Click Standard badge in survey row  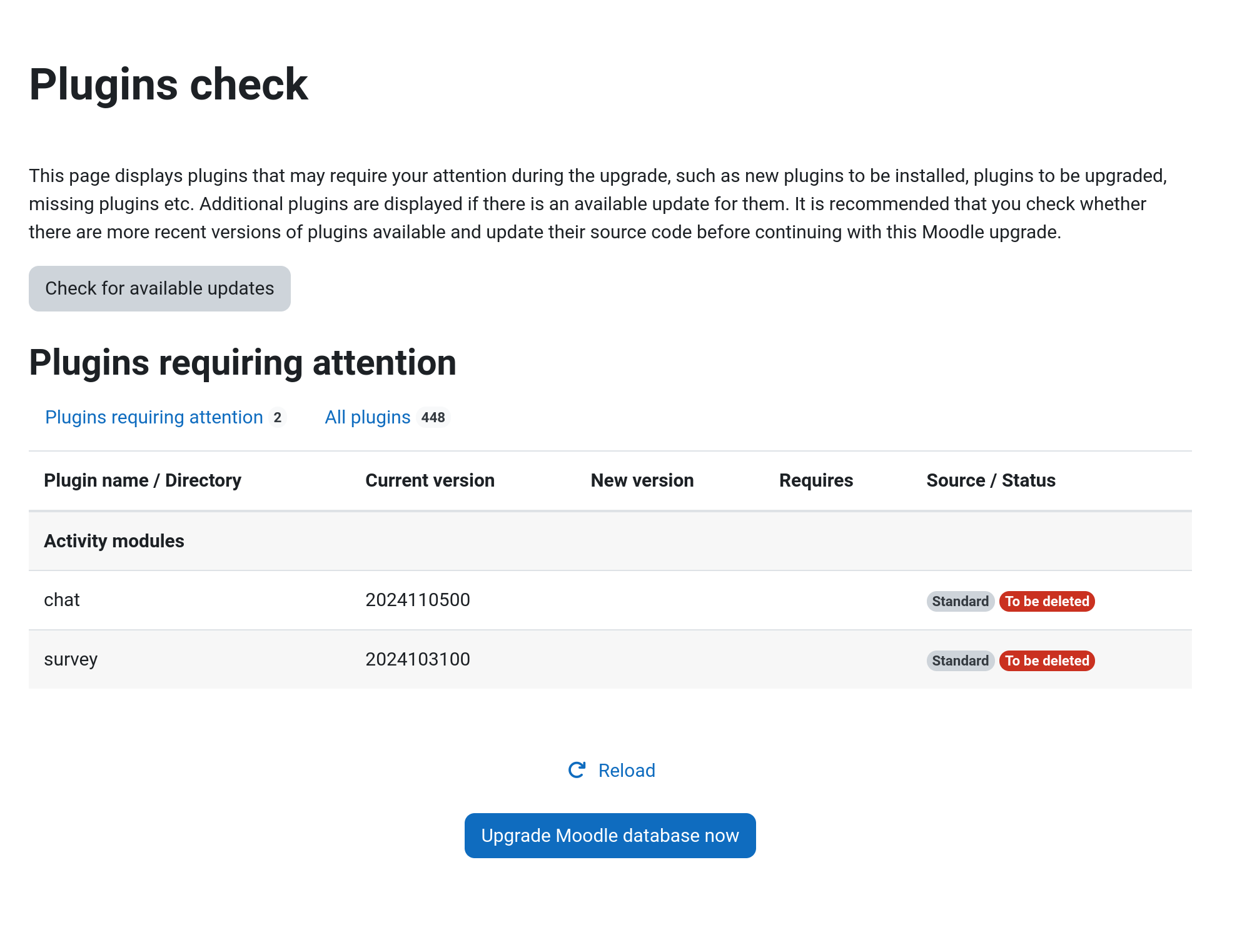(x=960, y=661)
